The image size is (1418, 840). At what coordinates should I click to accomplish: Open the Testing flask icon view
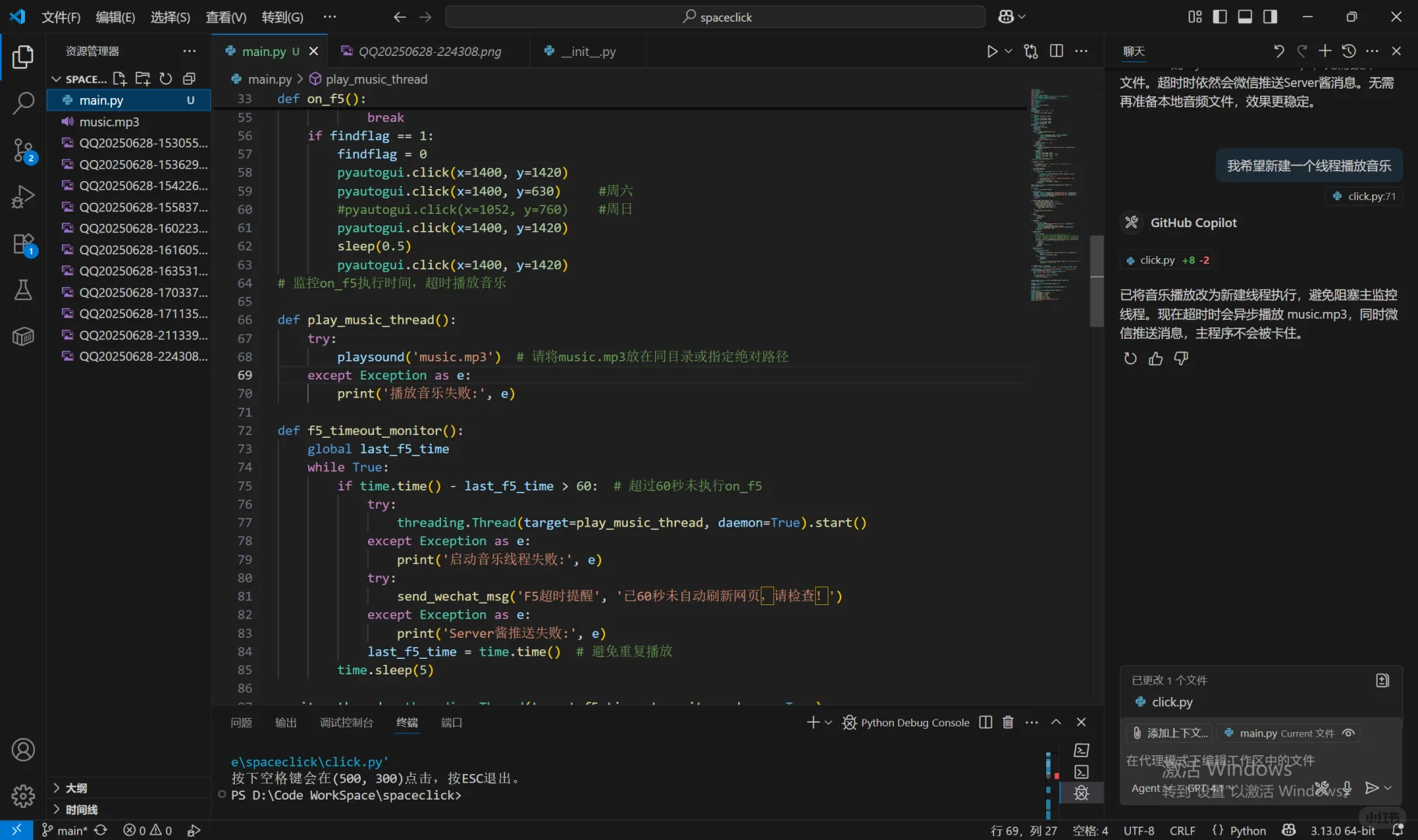click(23, 290)
